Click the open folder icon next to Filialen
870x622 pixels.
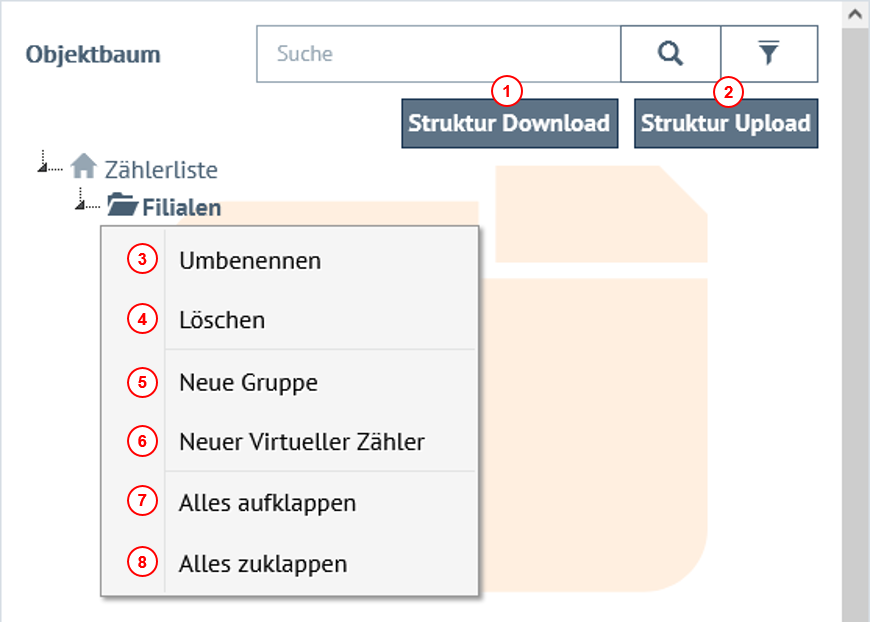coord(122,207)
